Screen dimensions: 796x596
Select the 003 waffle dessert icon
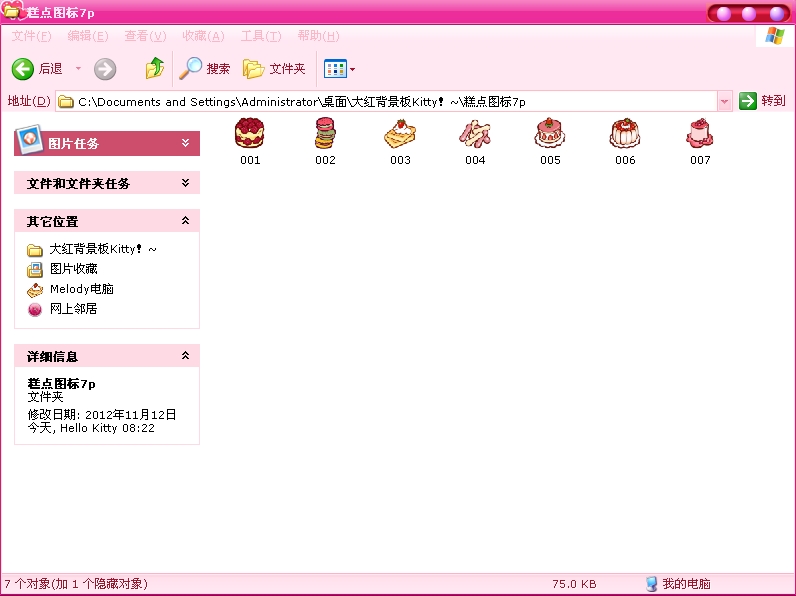click(400, 134)
